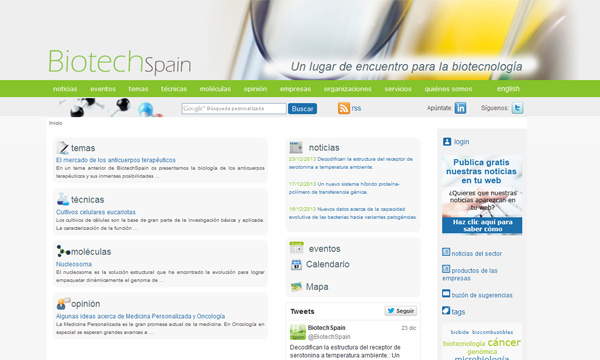
Task: Open 16/12/2013 bacterias news item
Action: (x=352, y=213)
